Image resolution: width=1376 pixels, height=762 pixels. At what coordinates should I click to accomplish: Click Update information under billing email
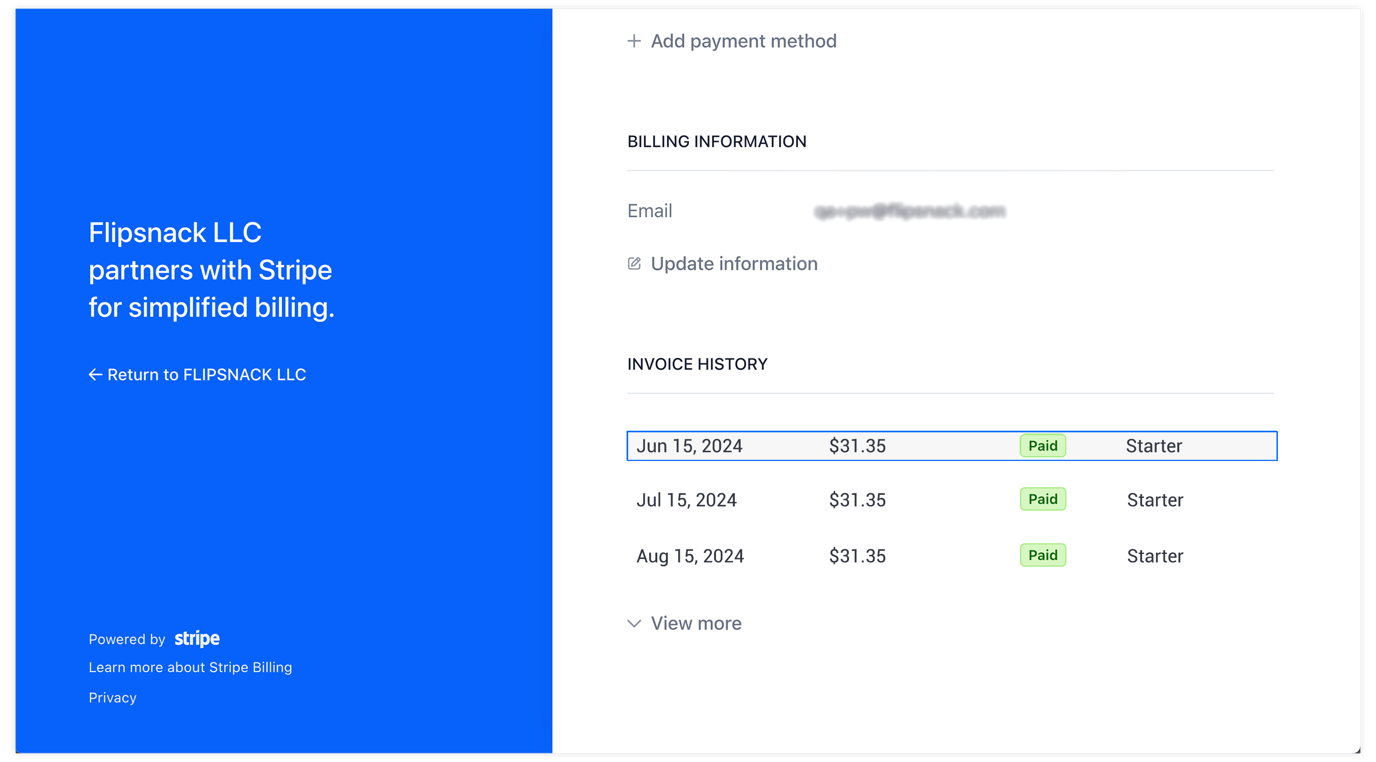coord(734,263)
